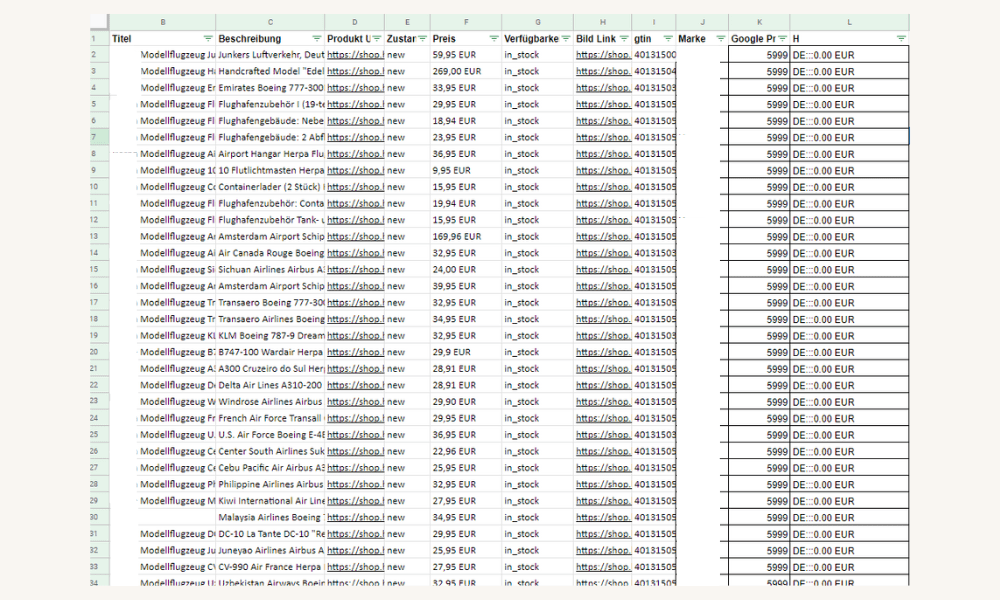1000x600 pixels.
Task: Select column C header
Action: click(270, 22)
